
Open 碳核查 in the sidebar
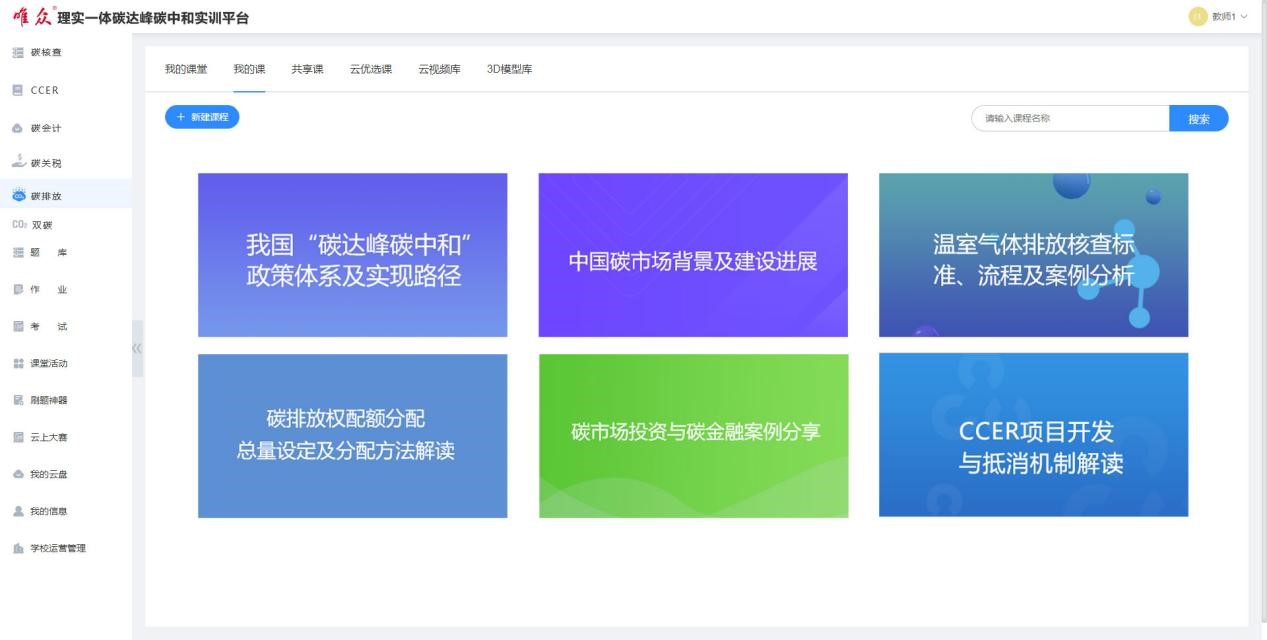(45, 52)
